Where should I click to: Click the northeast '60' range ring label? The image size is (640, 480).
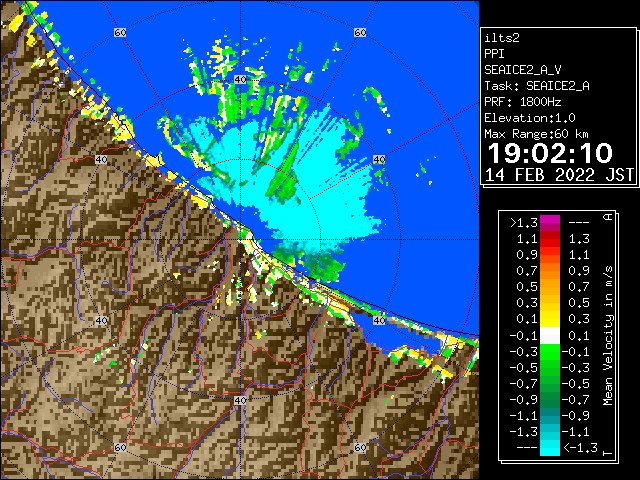(360, 32)
